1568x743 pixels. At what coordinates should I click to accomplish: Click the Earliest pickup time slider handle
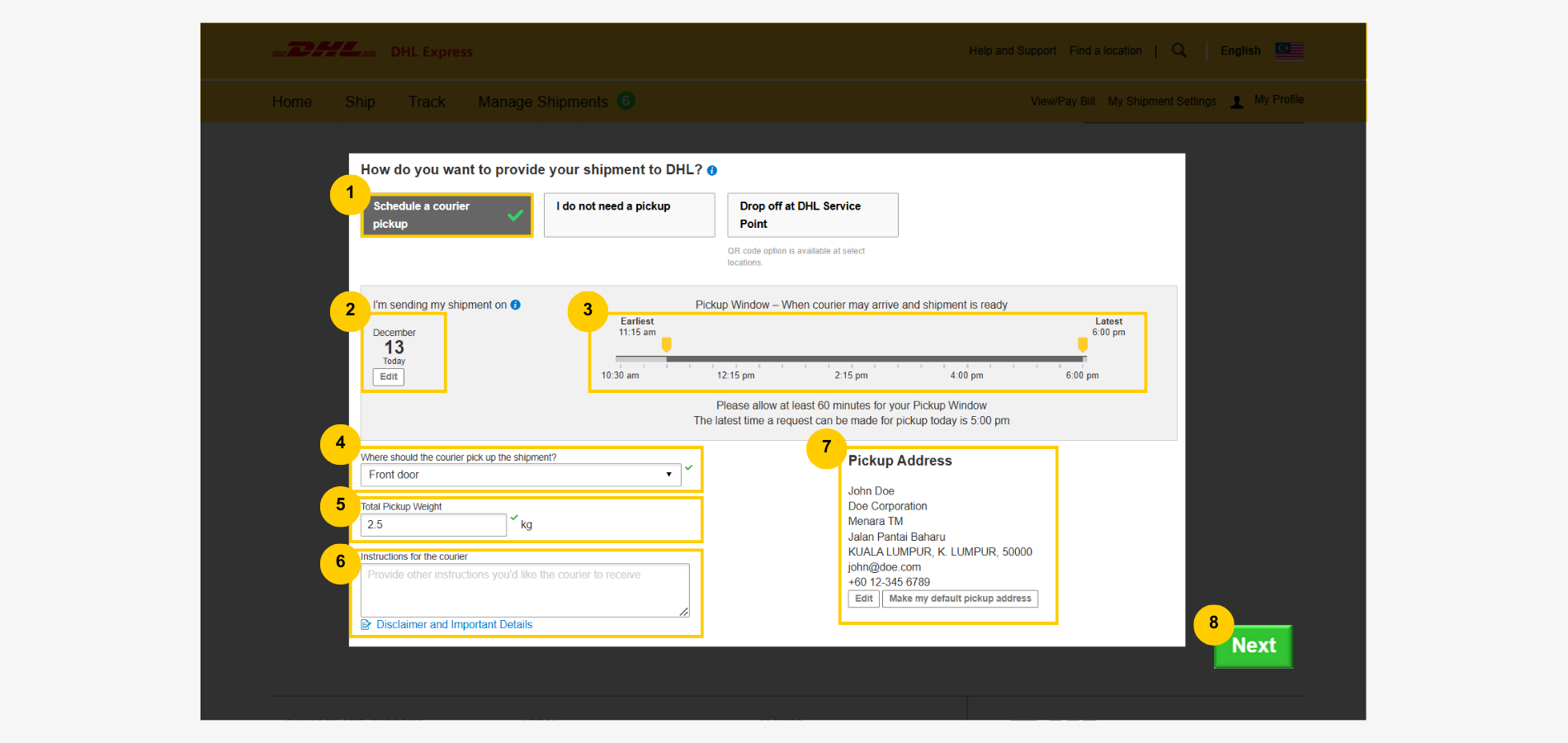point(667,344)
